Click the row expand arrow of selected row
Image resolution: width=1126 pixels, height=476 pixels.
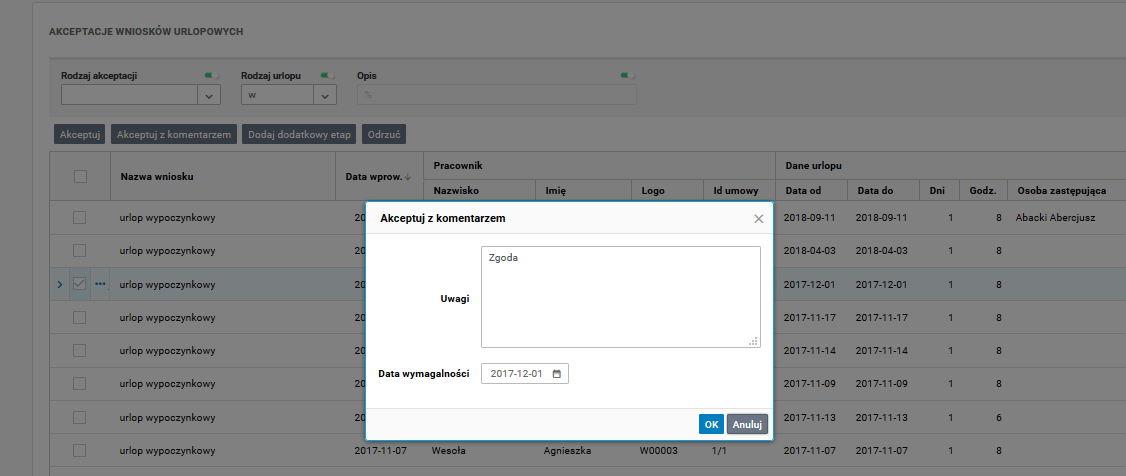click(59, 284)
